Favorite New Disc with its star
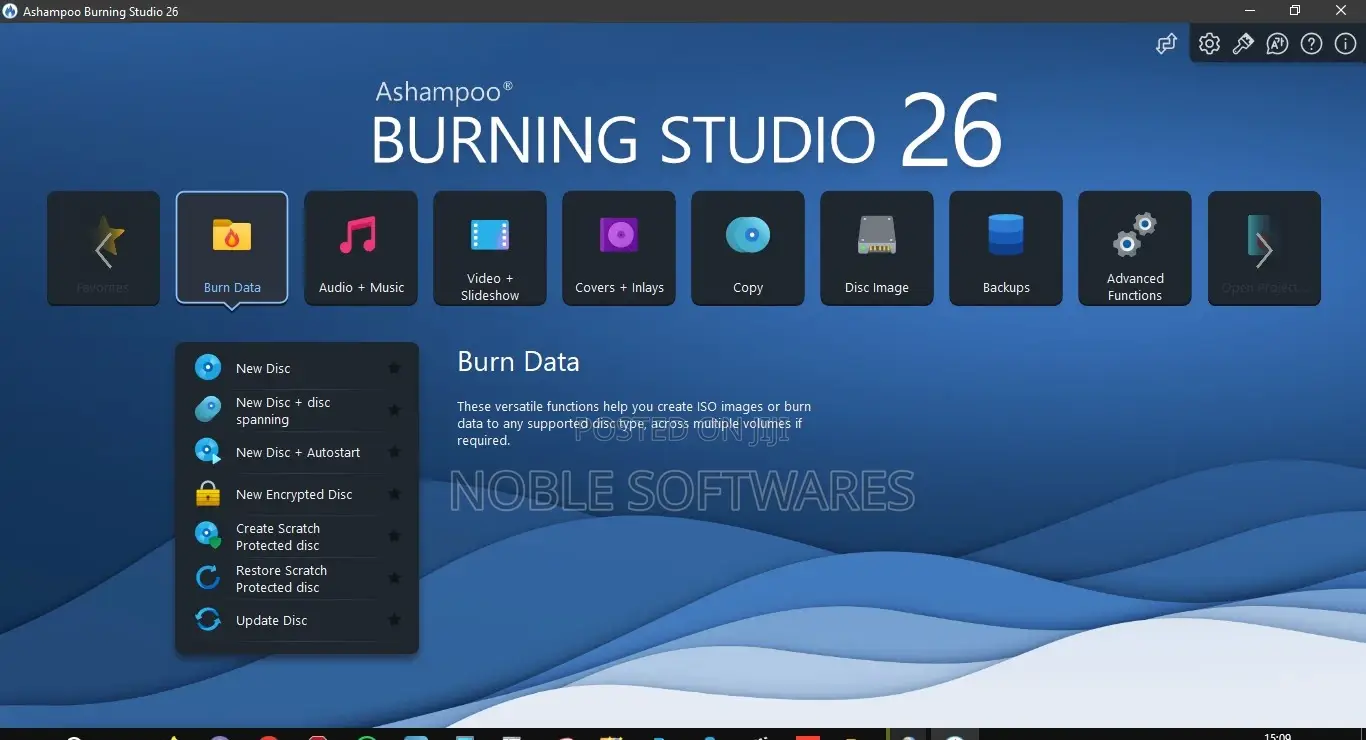 point(394,368)
